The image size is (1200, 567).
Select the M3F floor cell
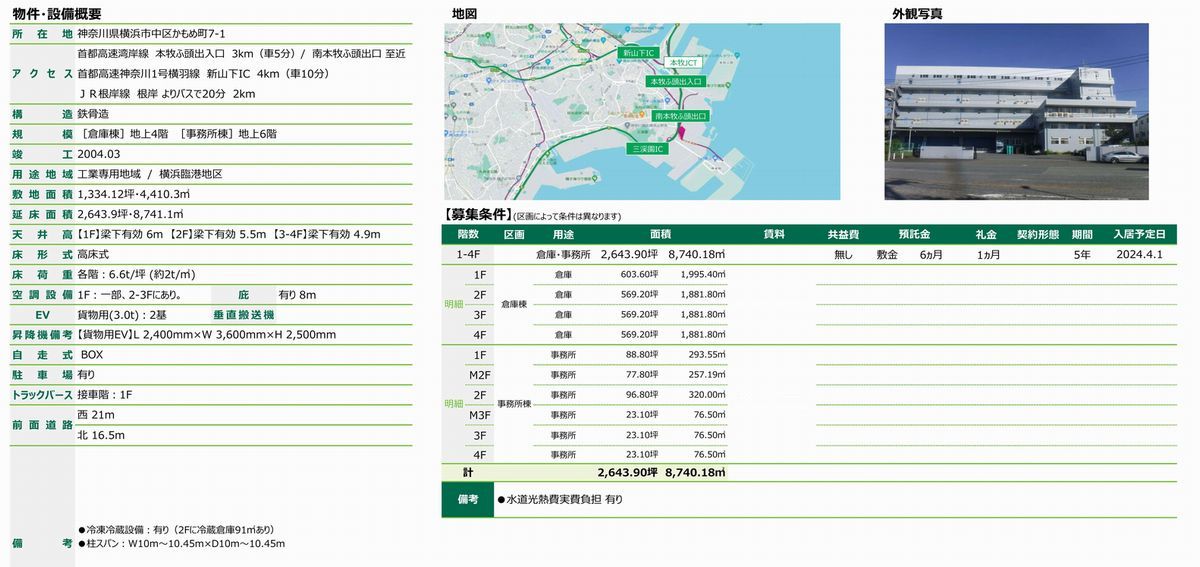tap(480, 415)
